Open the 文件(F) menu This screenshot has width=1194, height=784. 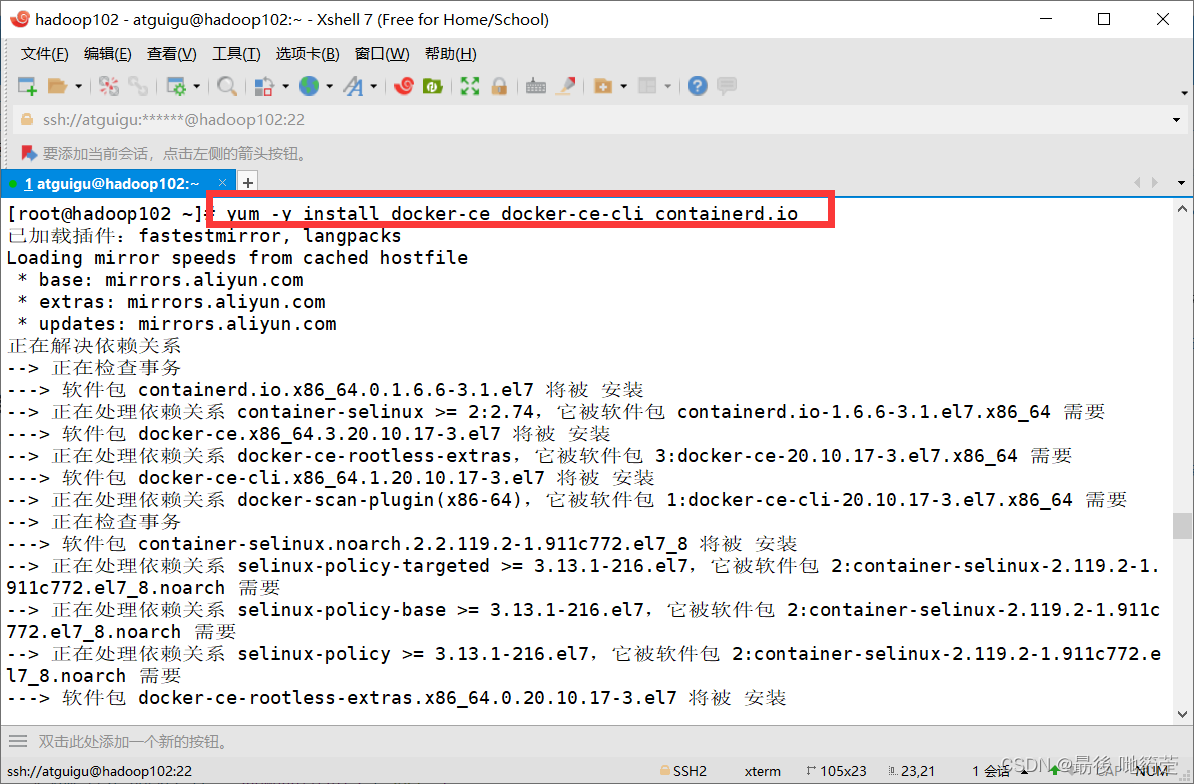point(44,54)
